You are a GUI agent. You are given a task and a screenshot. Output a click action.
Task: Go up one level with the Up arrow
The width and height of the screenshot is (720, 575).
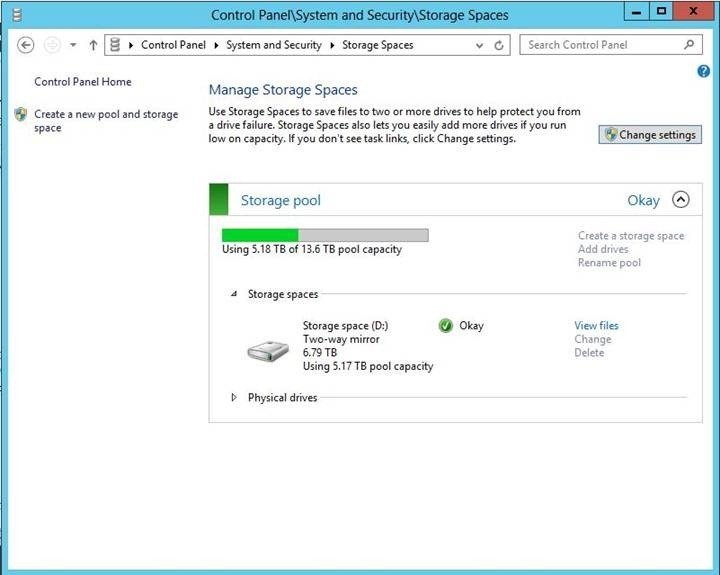93,45
